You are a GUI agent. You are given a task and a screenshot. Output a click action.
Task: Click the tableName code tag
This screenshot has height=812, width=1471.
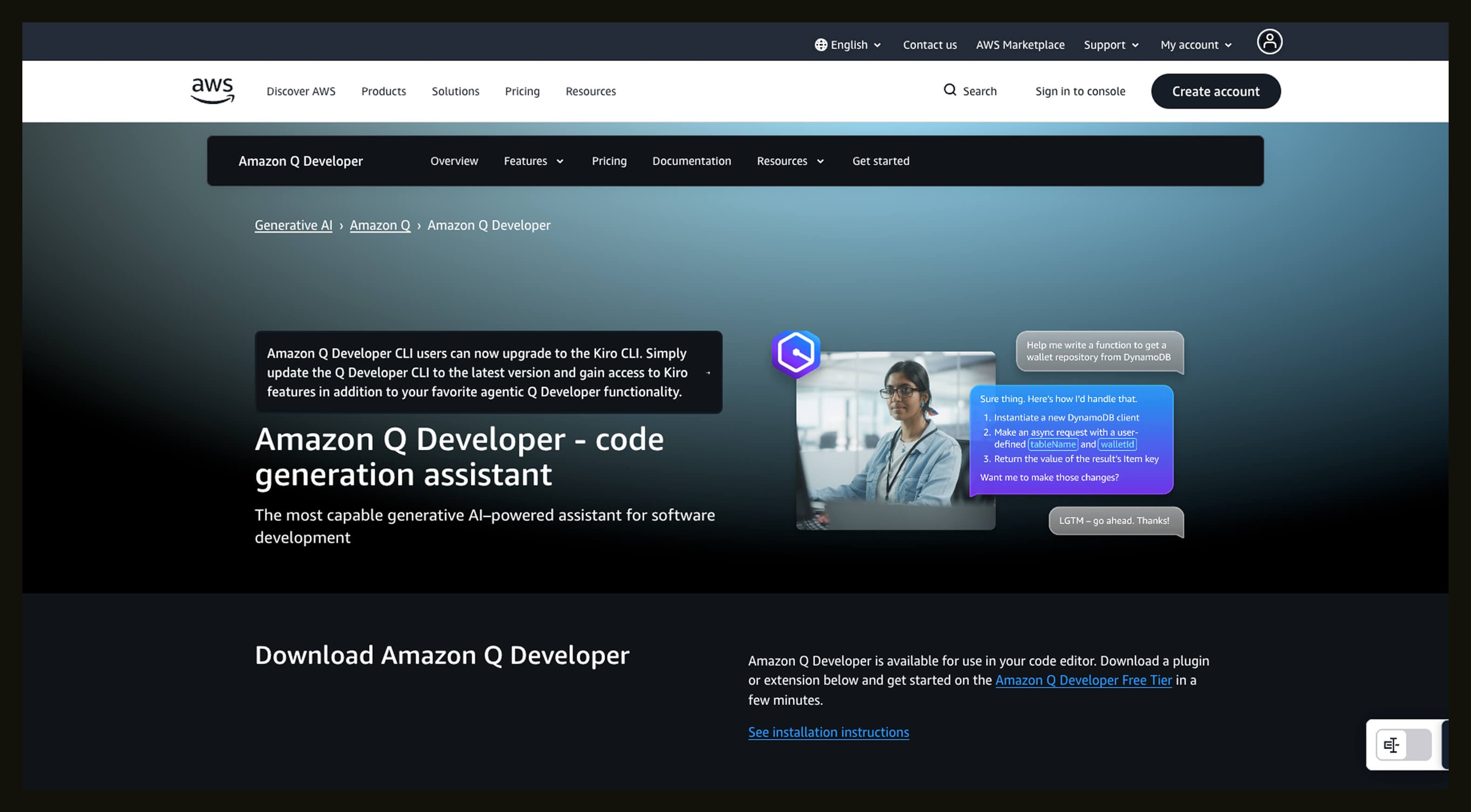click(x=1053, y=445)
